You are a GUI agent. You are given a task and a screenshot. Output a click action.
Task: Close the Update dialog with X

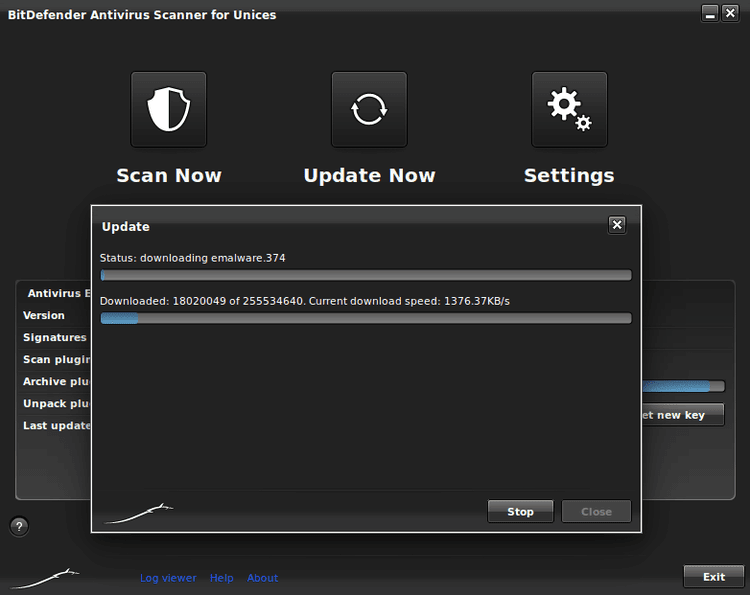pos(617,224)
